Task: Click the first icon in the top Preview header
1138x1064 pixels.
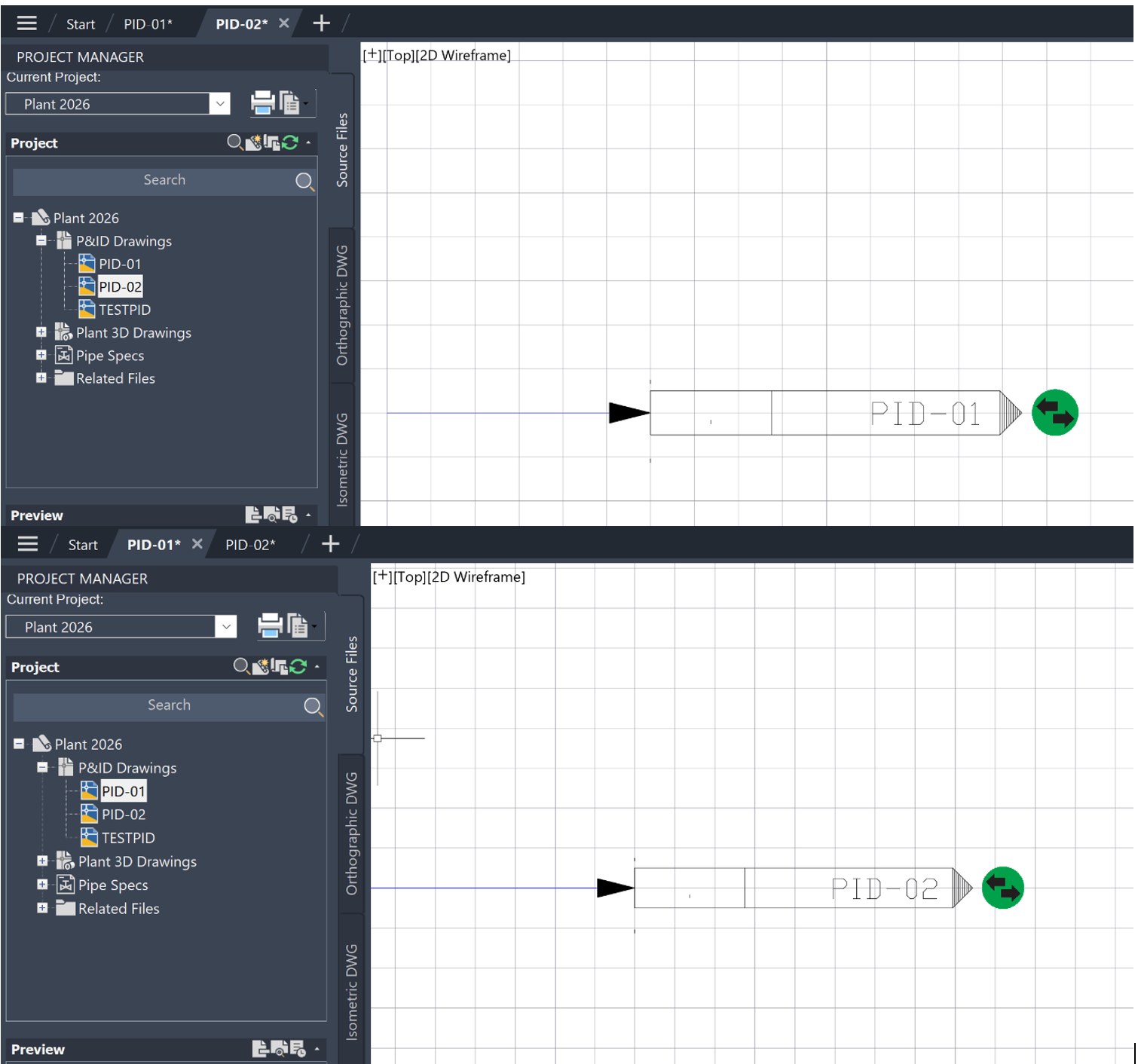Action: 253,515
